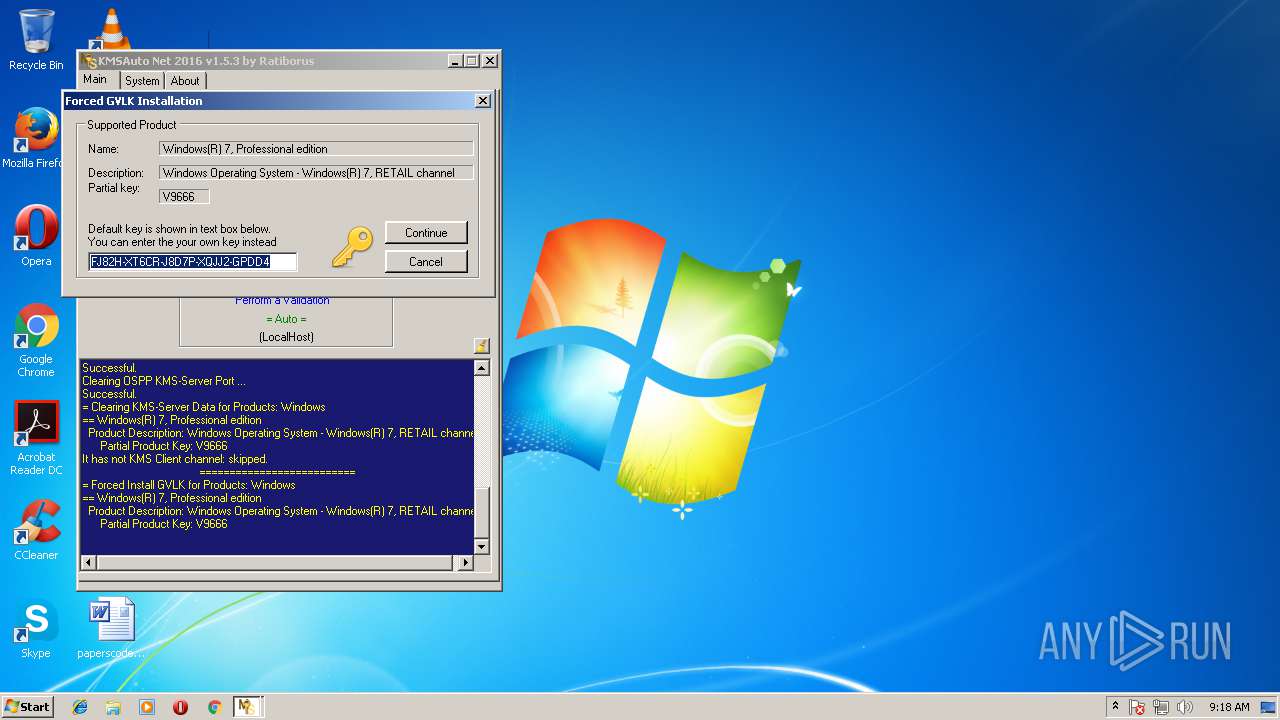Click the yellow key icon in dialog

(352, 246)
